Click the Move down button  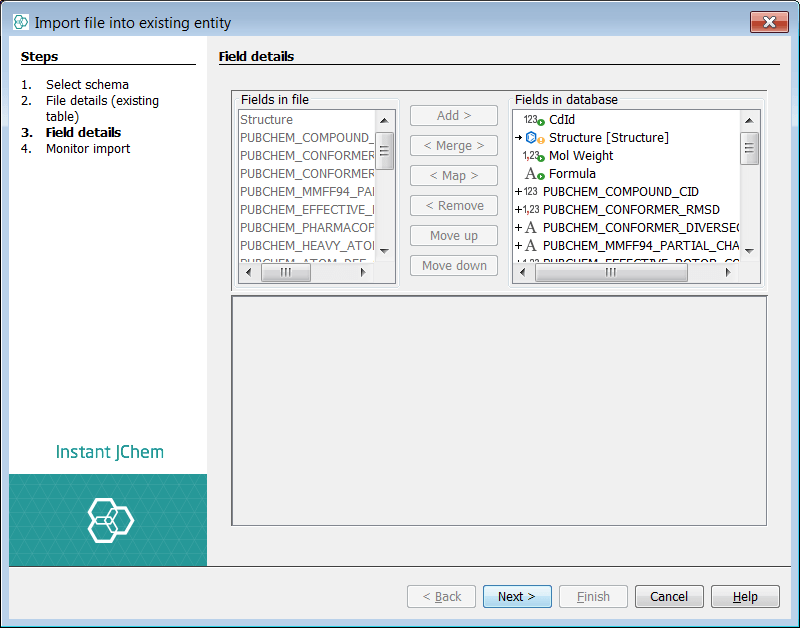click(x=454, y=266)
